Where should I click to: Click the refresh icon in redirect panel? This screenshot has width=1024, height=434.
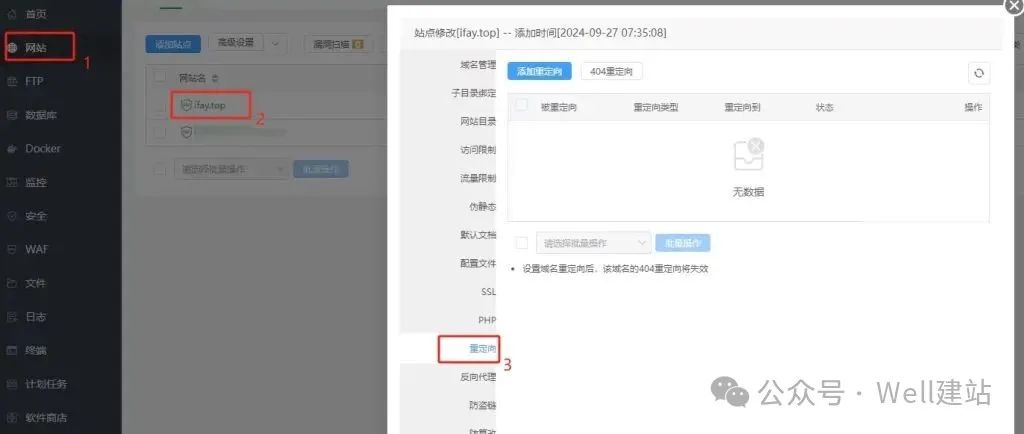pos(978,73)
